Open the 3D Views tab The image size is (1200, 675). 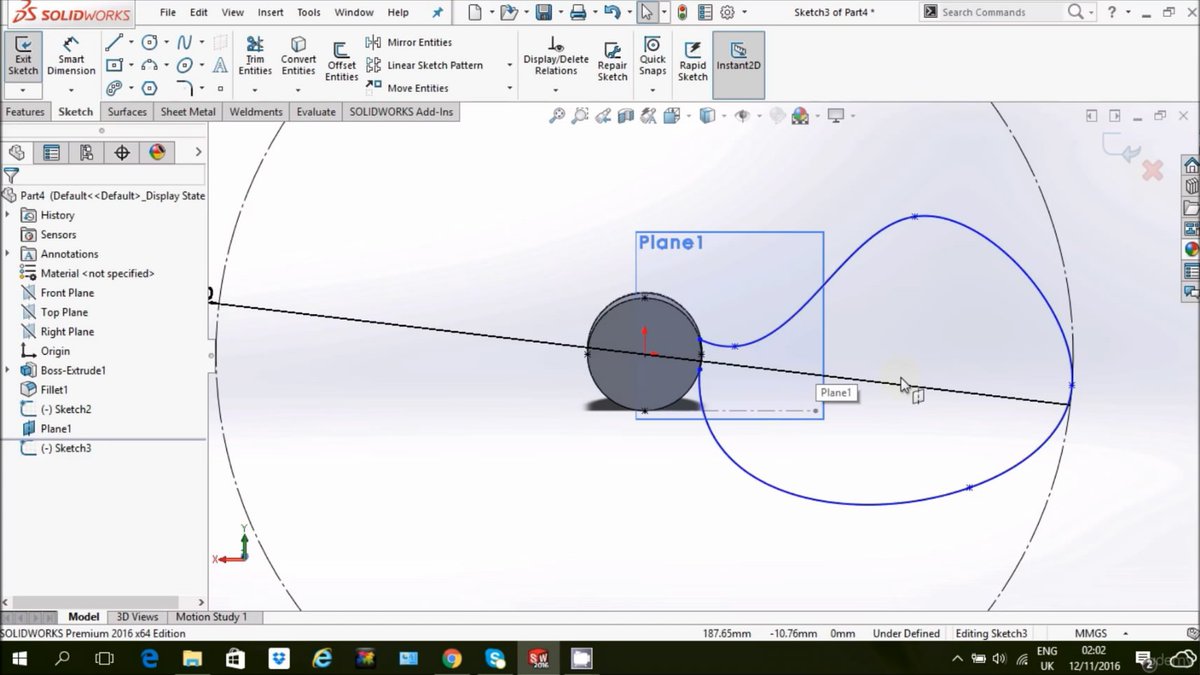(137, 617)
